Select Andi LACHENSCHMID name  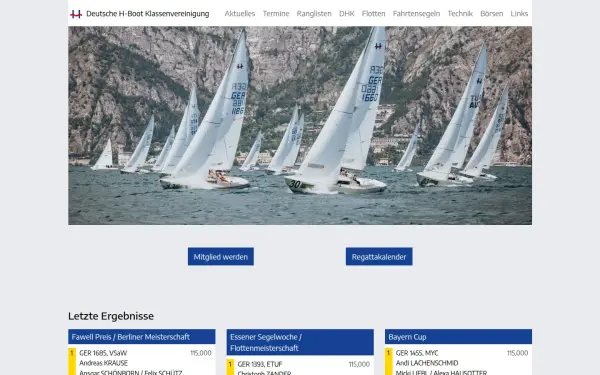tap(427, 363)
